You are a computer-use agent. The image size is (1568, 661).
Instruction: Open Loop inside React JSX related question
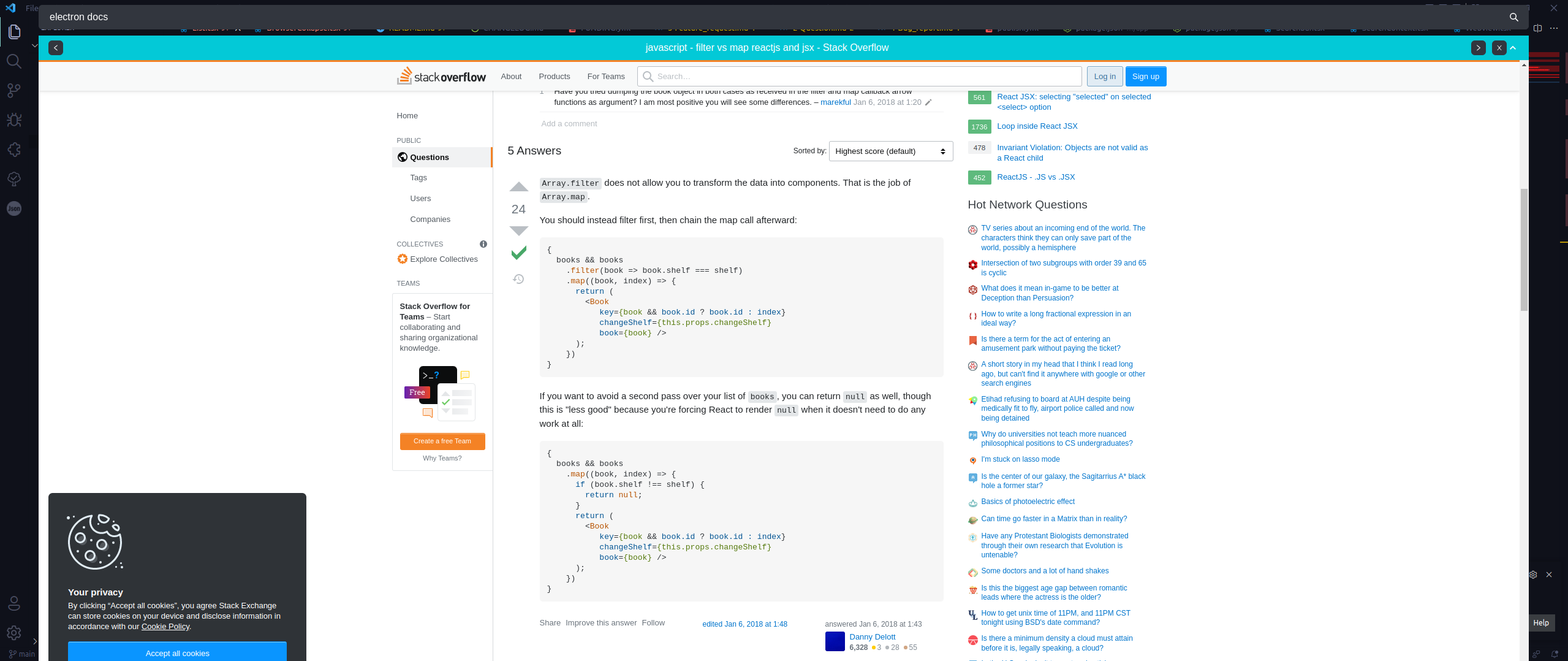(1037, 126)
